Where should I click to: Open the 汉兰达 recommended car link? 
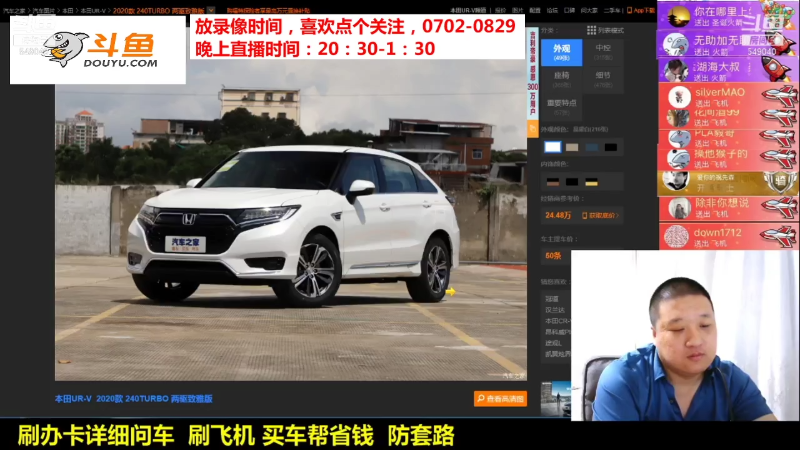(555, 310)
